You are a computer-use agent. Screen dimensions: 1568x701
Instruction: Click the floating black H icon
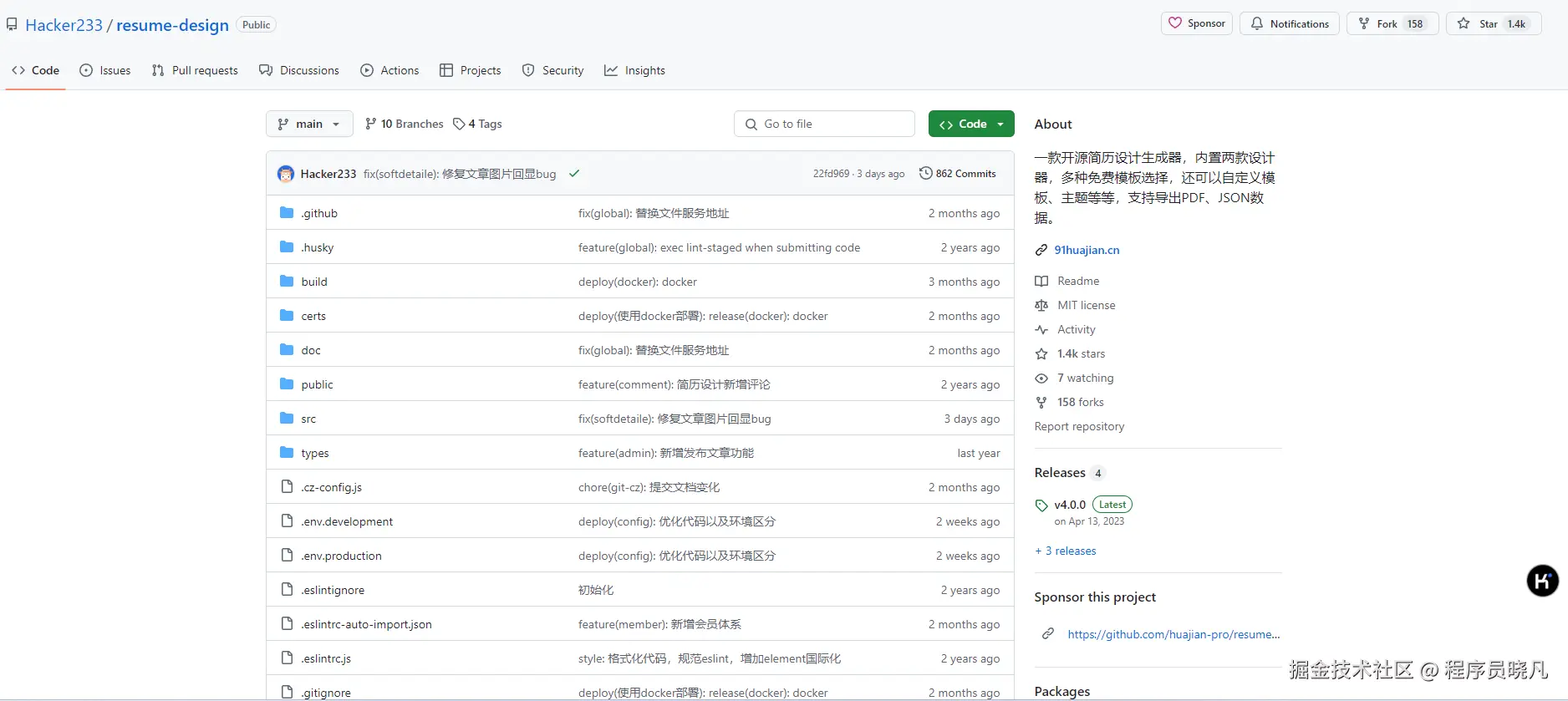1543,580
